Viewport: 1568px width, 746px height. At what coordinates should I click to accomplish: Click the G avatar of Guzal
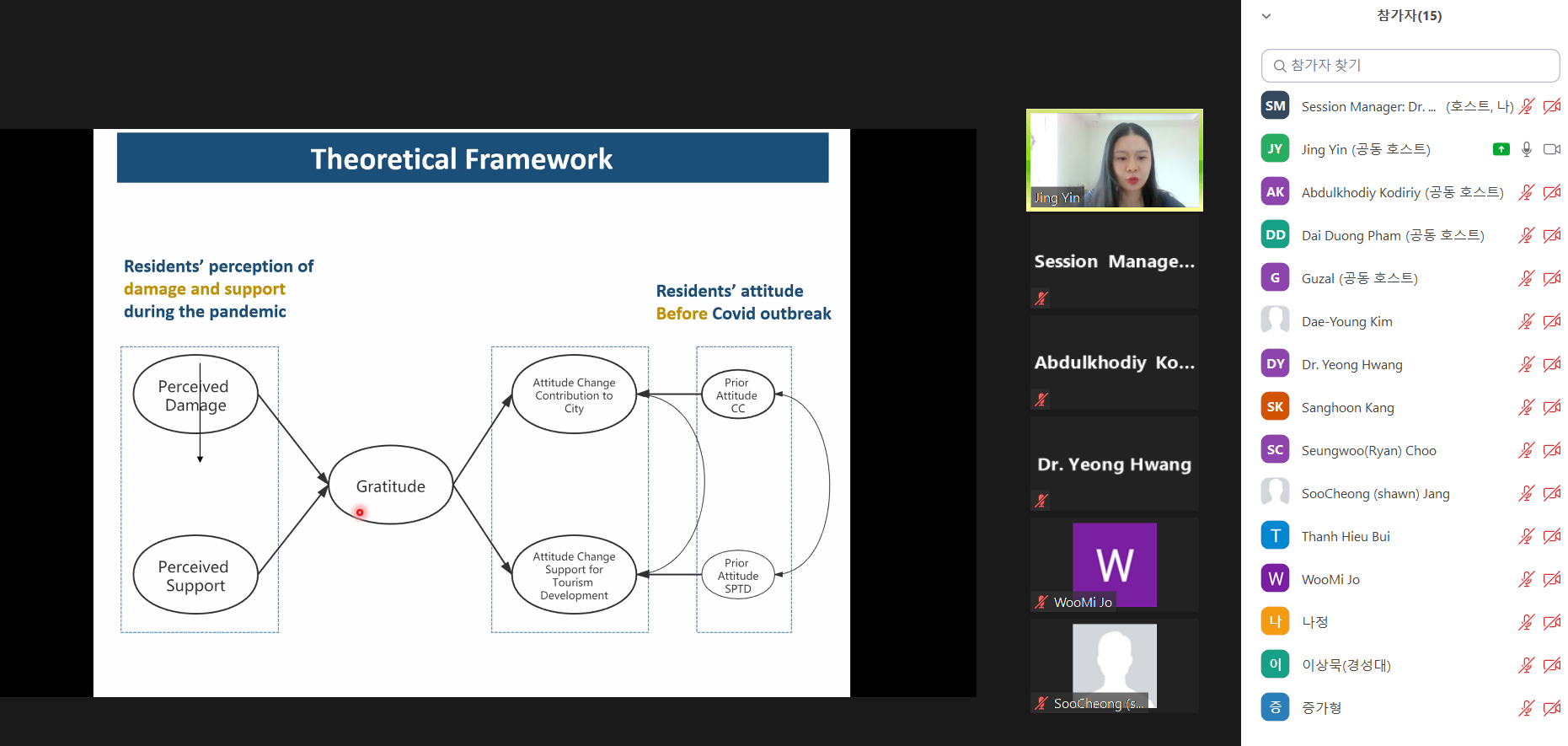point(1275,278)
